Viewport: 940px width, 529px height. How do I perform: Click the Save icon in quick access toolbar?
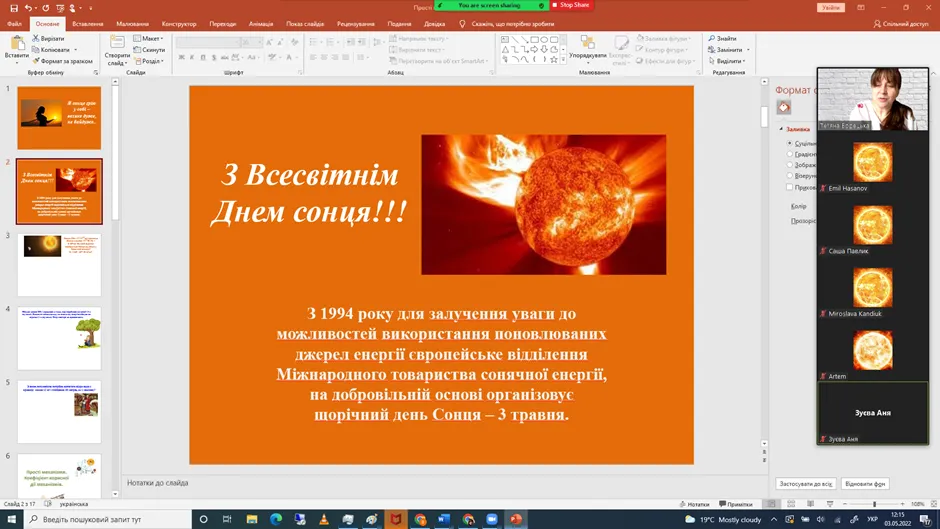[x=14, y=7]
